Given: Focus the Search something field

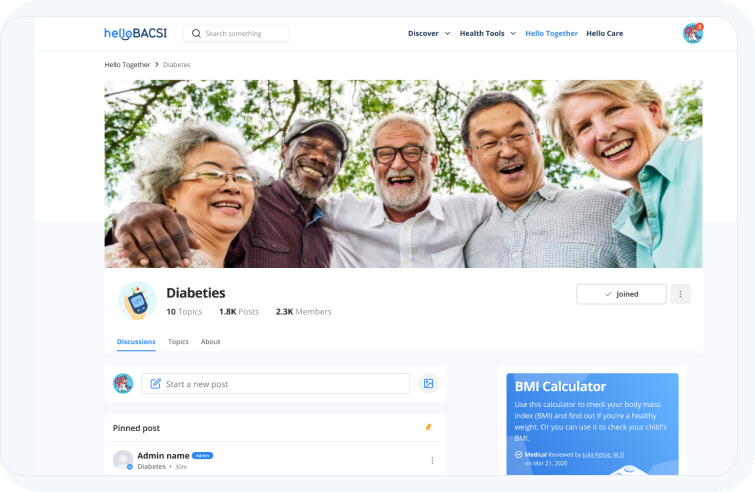Looking at the screenshot, I should pyautogui.click(x=236, y=33).
